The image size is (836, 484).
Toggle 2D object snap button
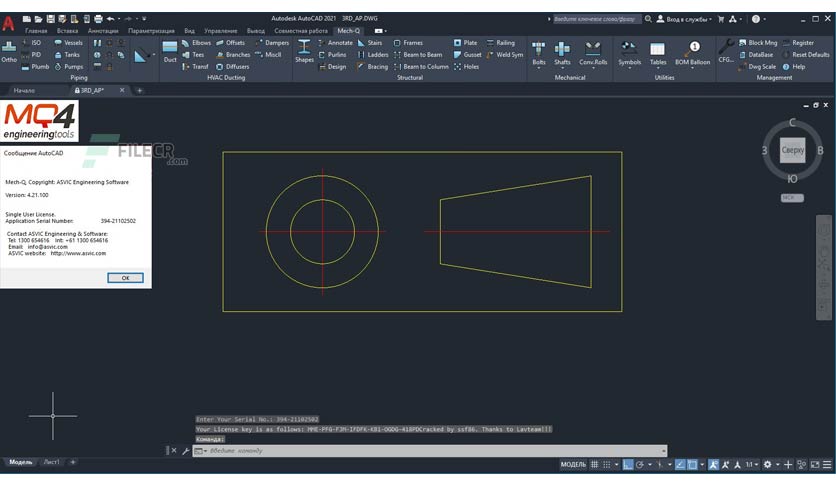tap(692, 465)
